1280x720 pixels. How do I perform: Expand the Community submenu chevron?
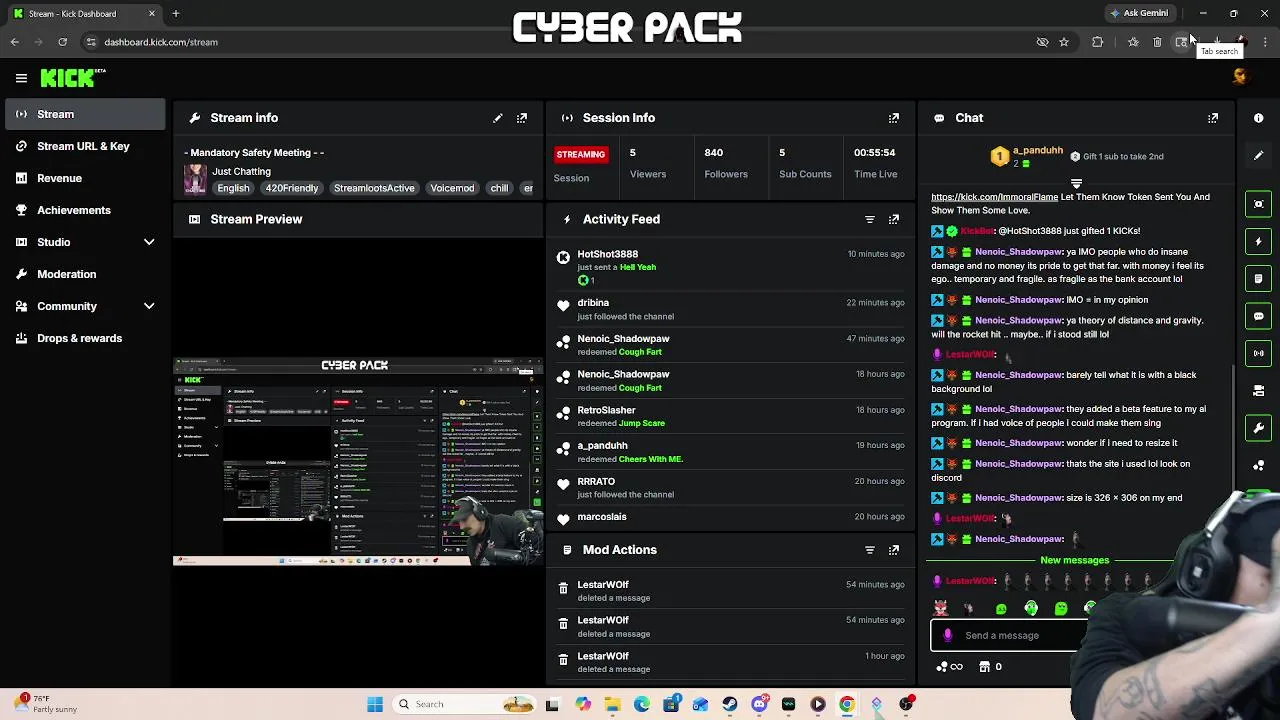click(149, 306)
